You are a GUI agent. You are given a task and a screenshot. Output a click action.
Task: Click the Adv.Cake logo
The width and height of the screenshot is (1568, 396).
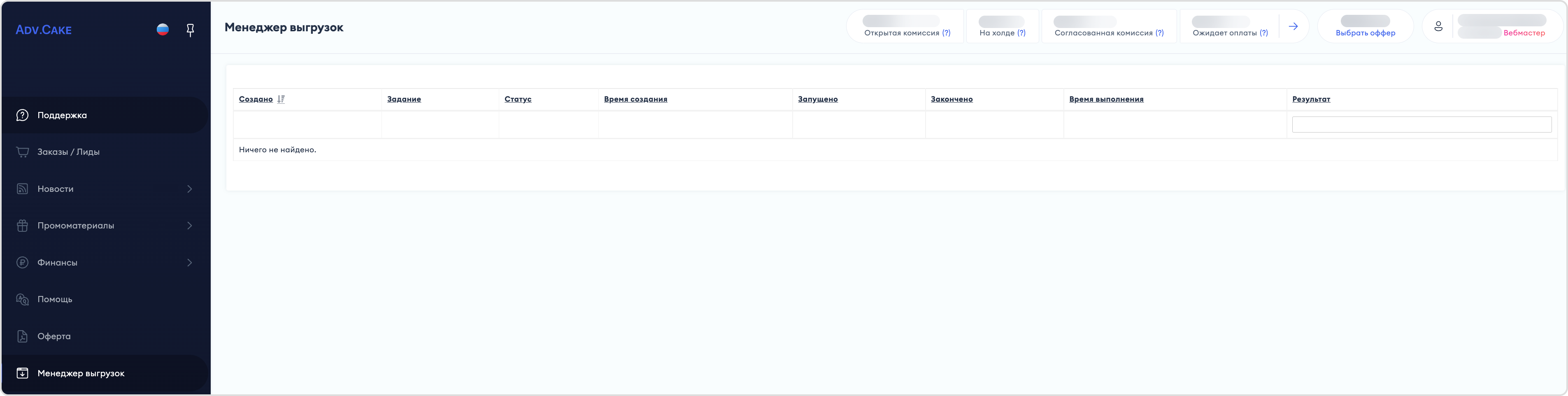(44, 30)
